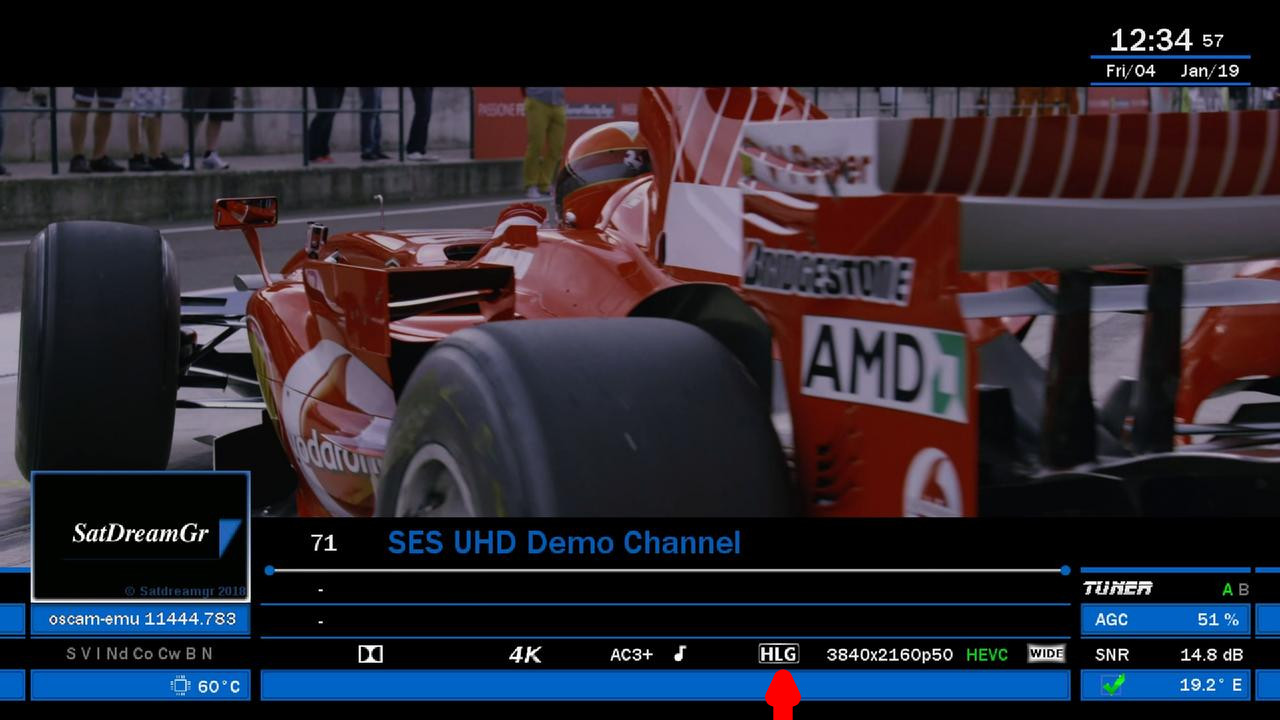The height and width of the screenshot is (720, 1280).
Task: Click the green checkmark lock icon
Action: click(1113, 685)
